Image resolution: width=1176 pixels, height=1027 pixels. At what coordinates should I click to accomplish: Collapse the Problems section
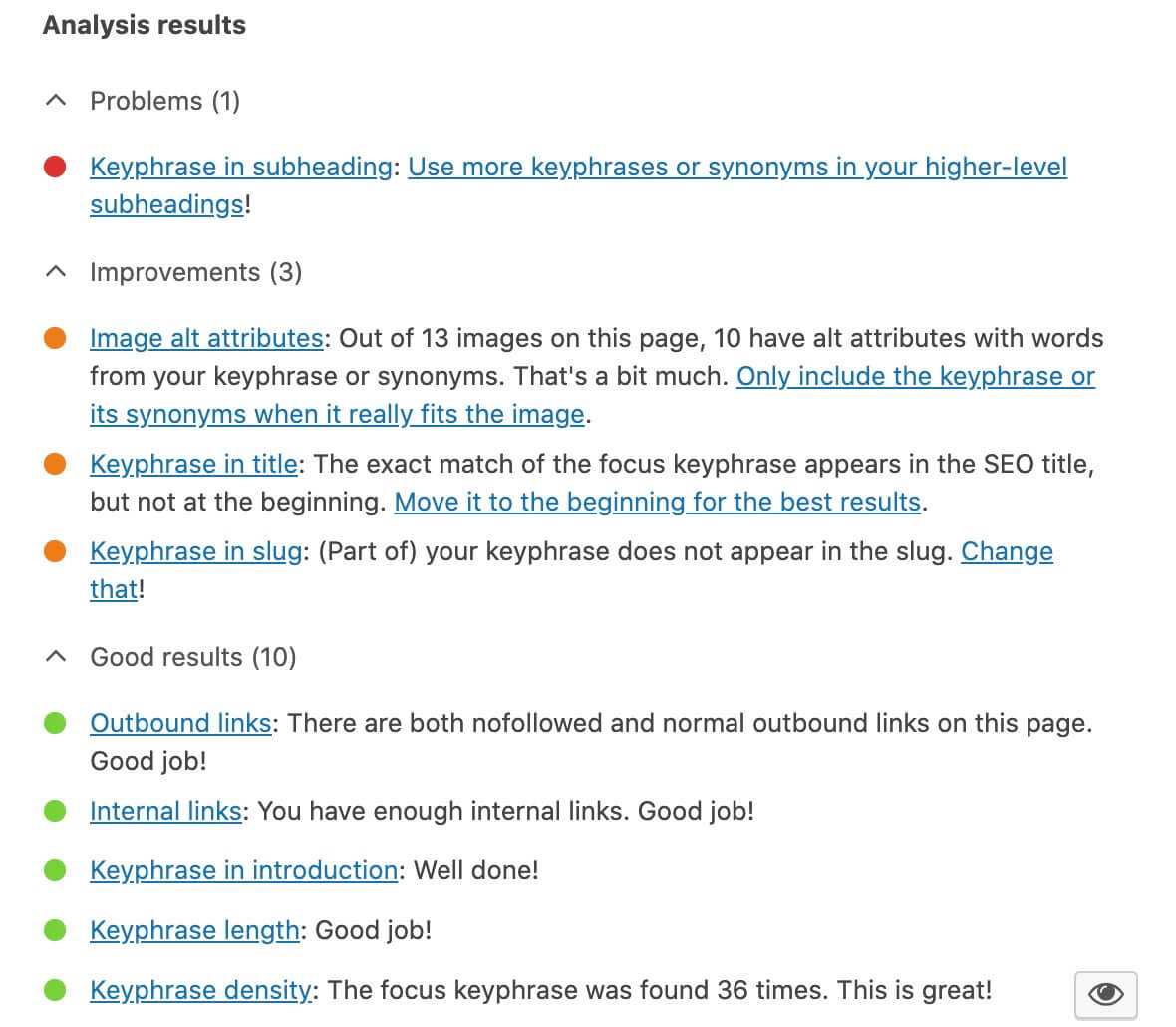coord(55,101)
